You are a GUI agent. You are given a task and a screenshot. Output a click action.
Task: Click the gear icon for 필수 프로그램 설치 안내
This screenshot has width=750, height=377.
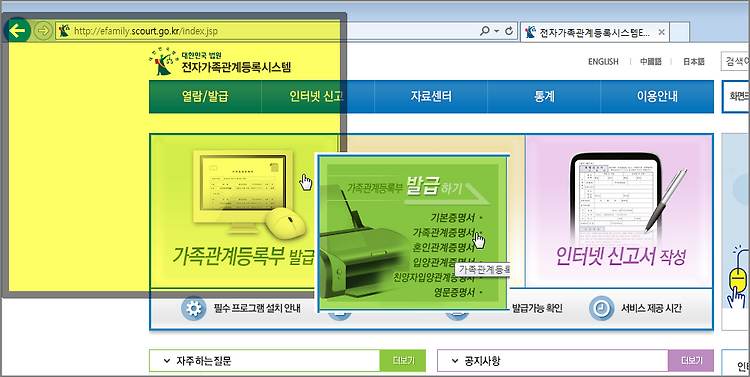194,308
